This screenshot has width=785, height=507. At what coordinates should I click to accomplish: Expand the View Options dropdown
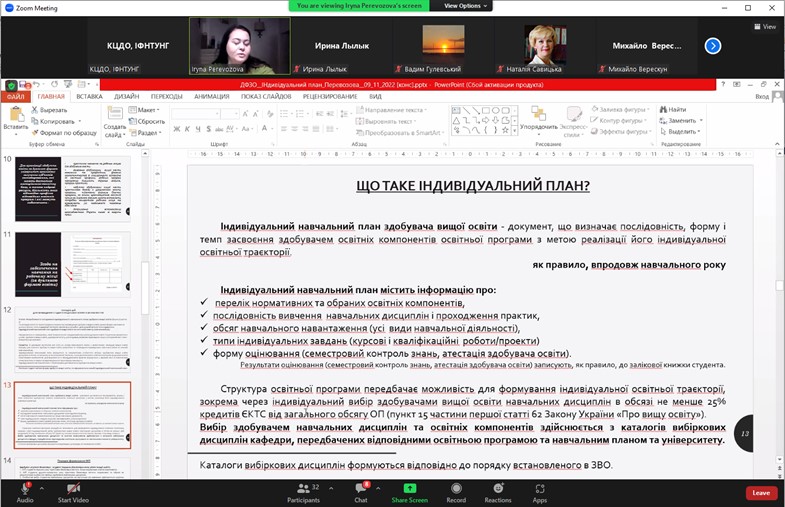click(x=467, y=6)
